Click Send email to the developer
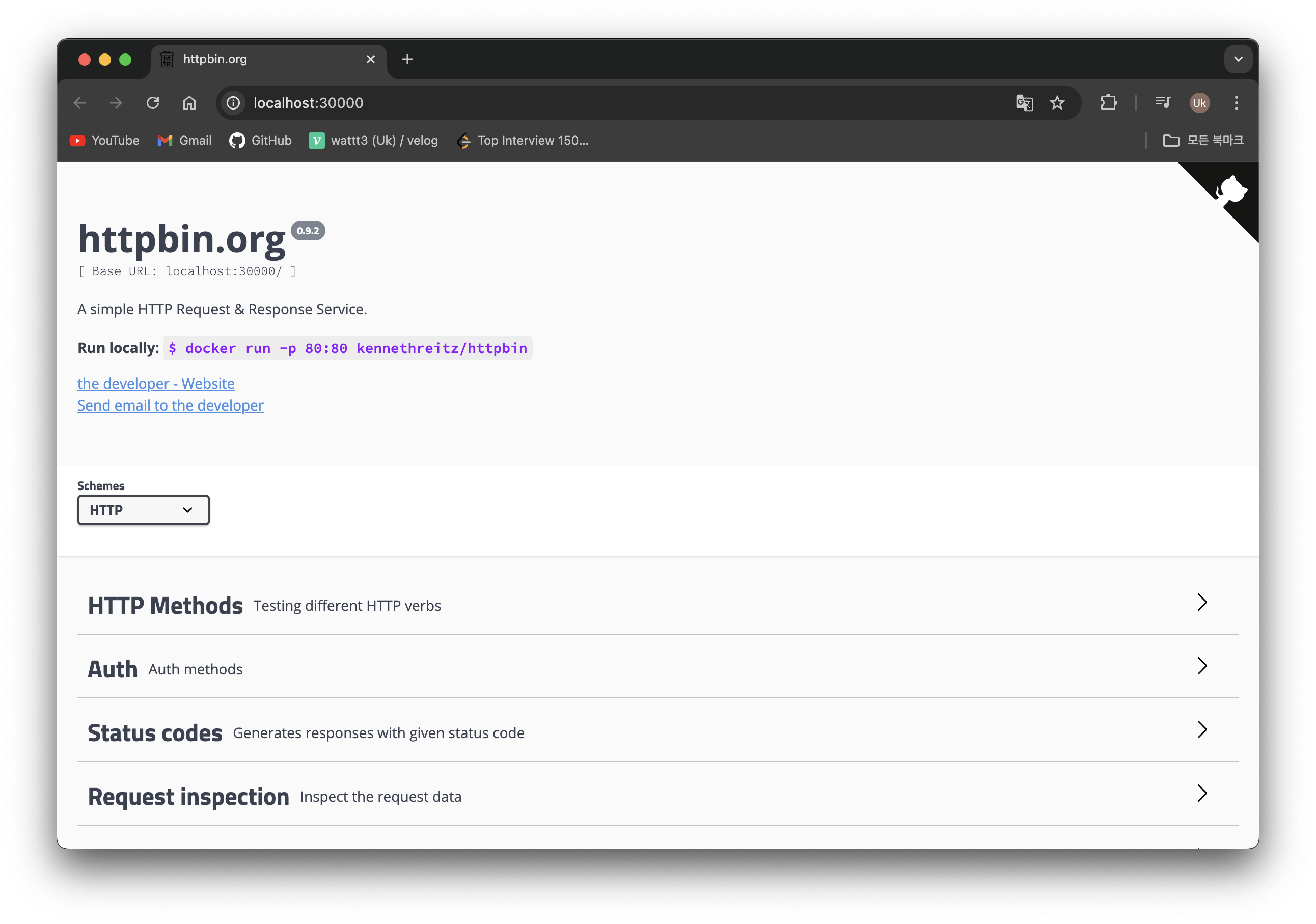 pos(170,406)
